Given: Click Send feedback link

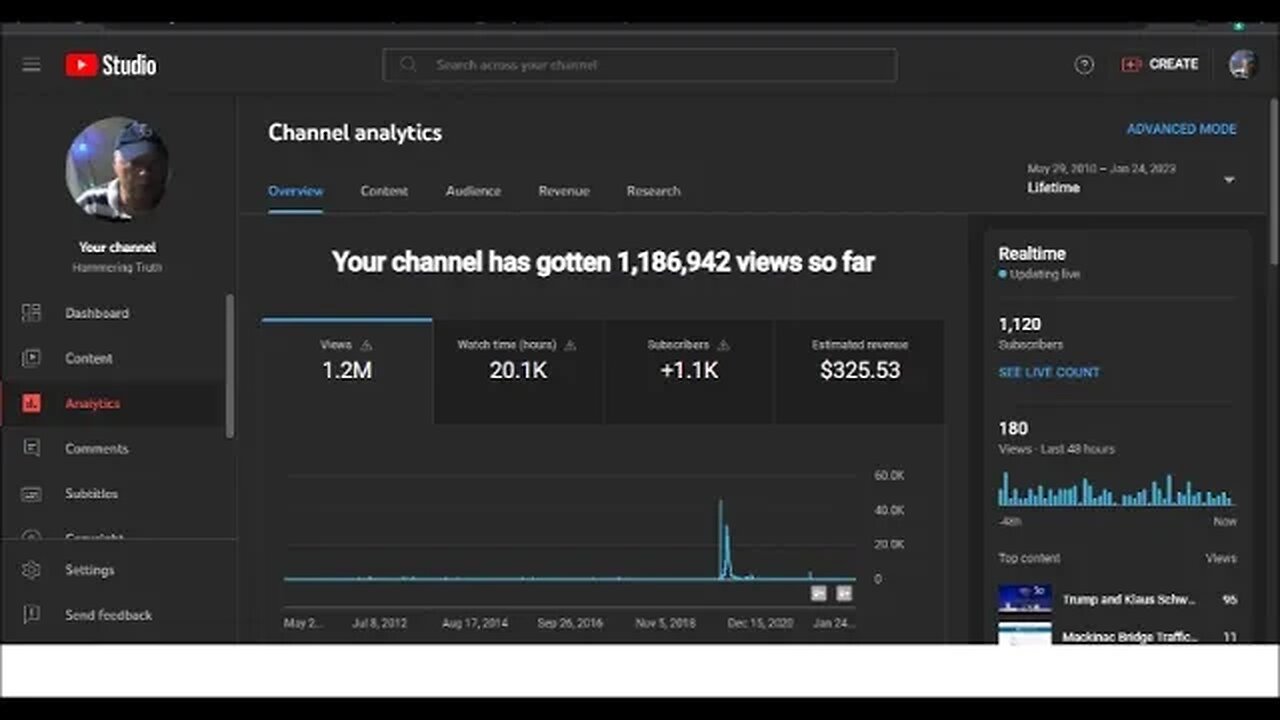Looking at the screenshot, I should [x=109, y=615].
